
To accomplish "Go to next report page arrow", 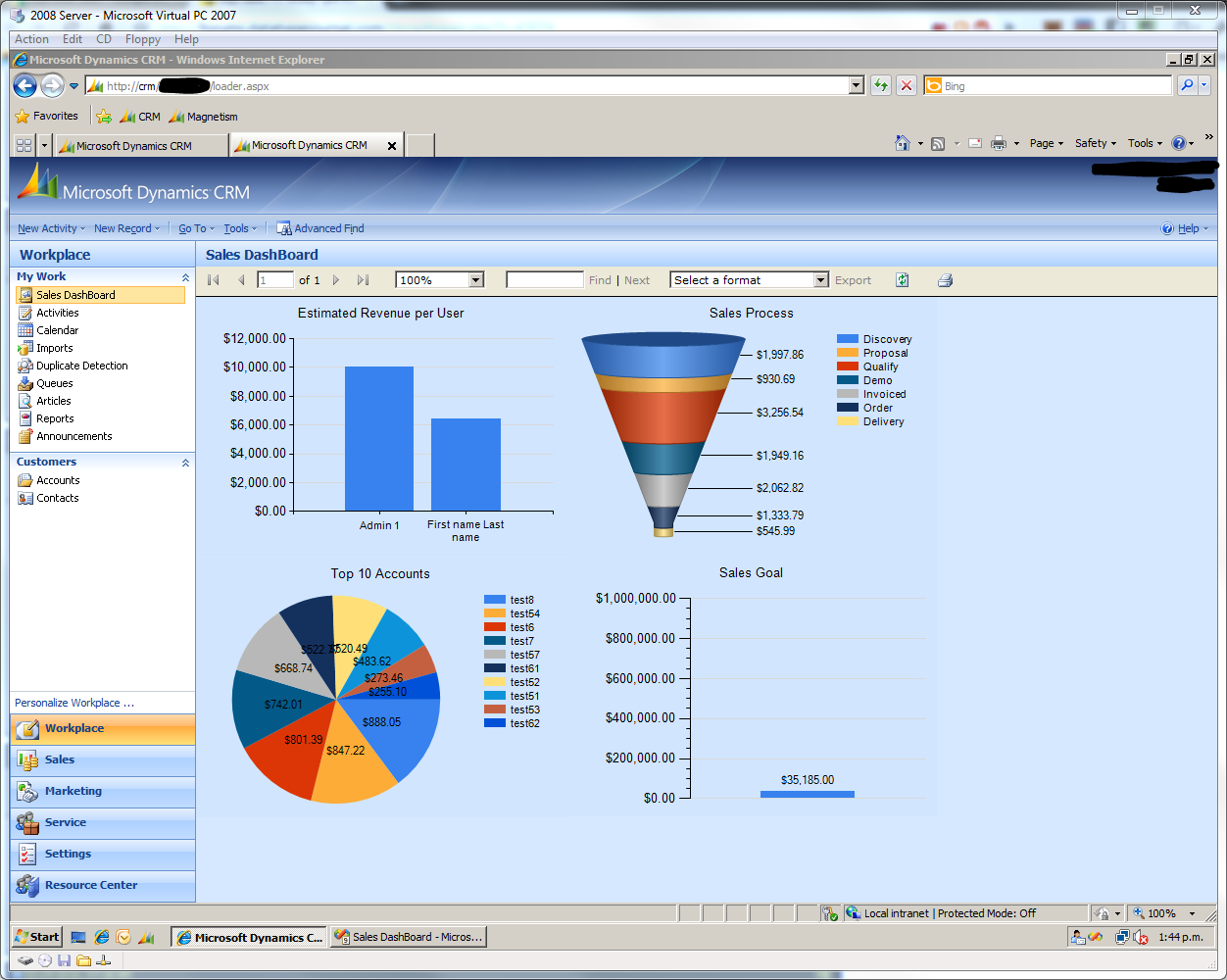I will coord(336,280).
